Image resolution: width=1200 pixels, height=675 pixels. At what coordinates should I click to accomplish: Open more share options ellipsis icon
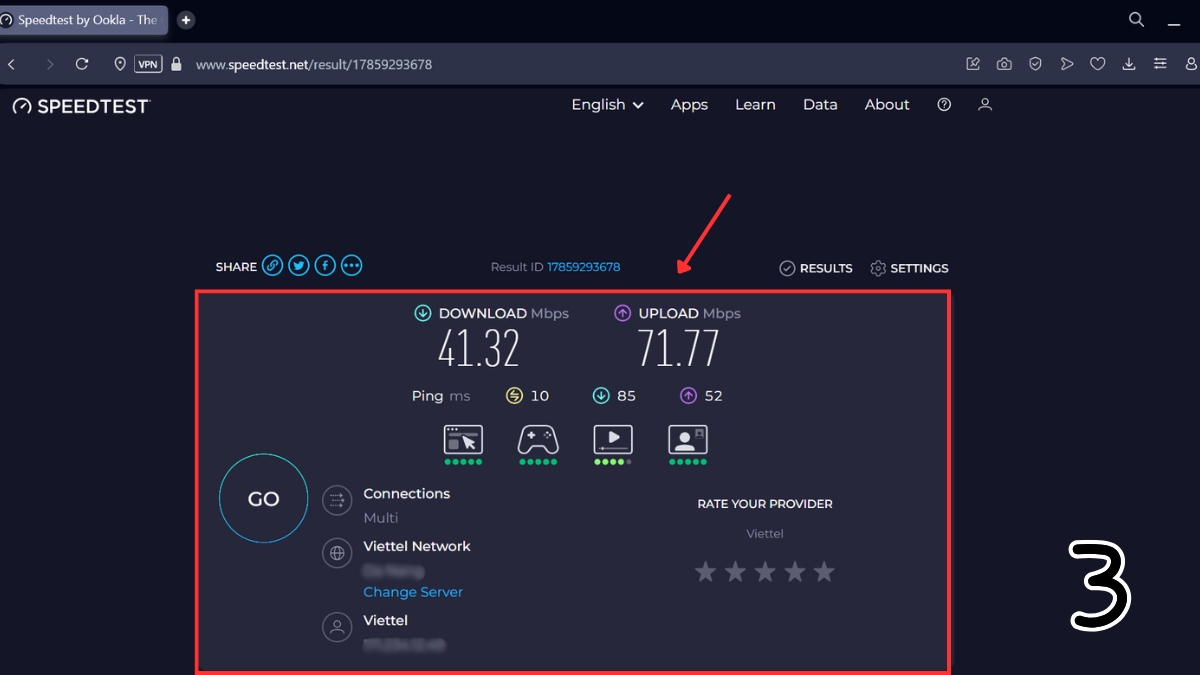tap(351, 266)
